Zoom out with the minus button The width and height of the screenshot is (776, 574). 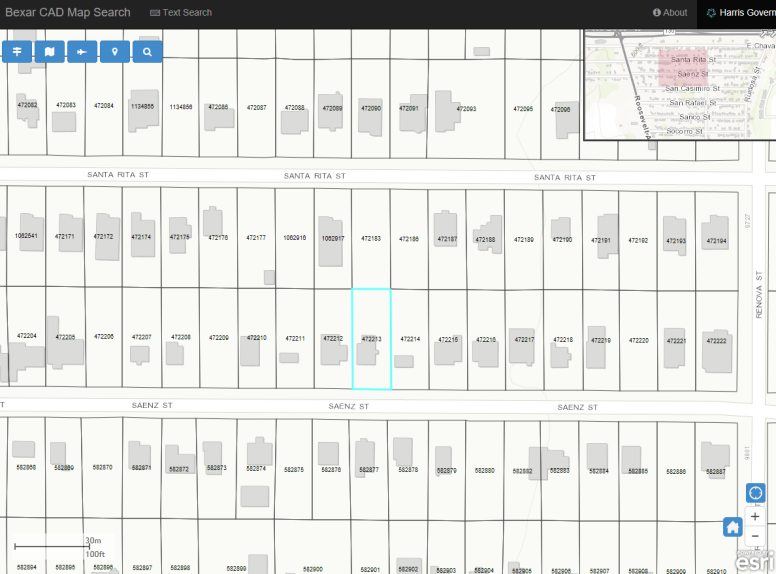[755, 536]
